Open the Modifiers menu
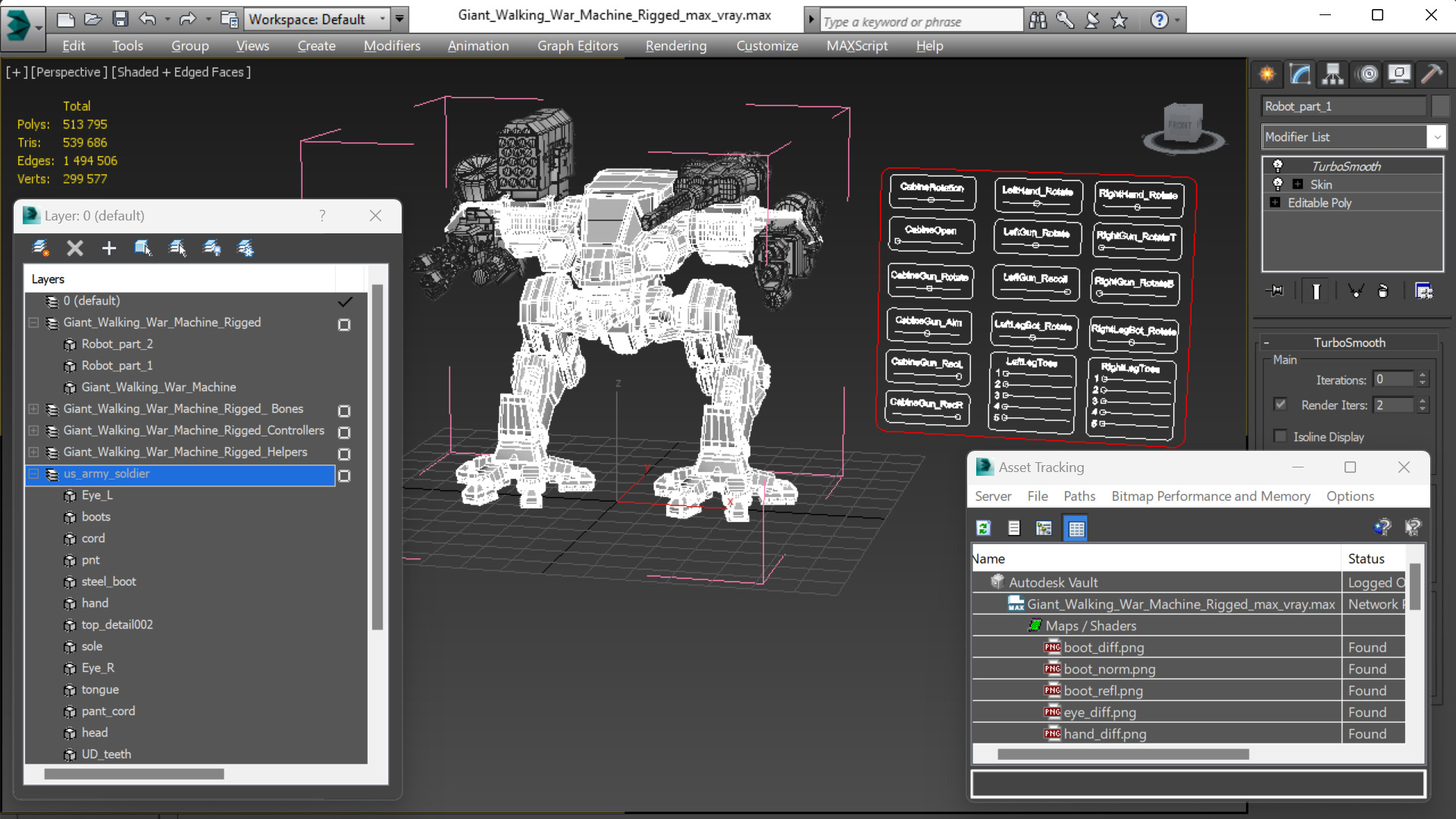Screen dimensions: 1456x819 (392, 45)
